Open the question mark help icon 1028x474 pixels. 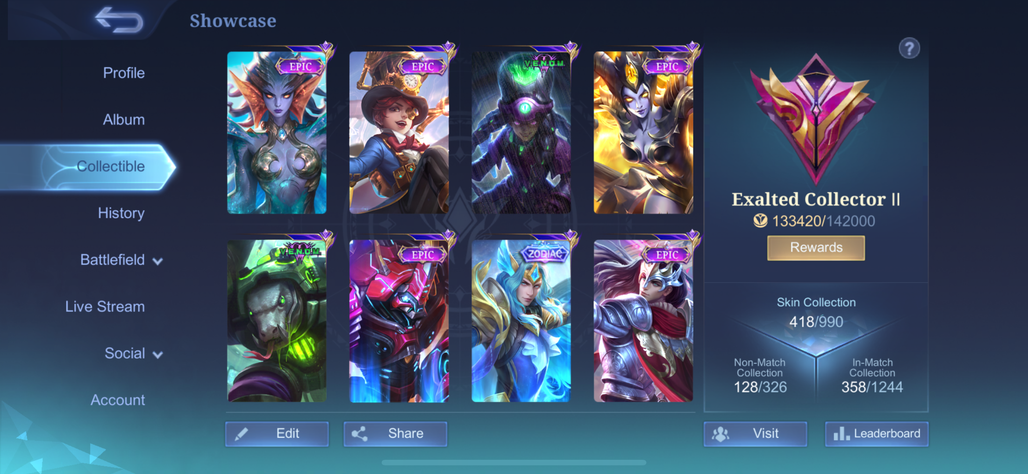[x=909, y=48]
